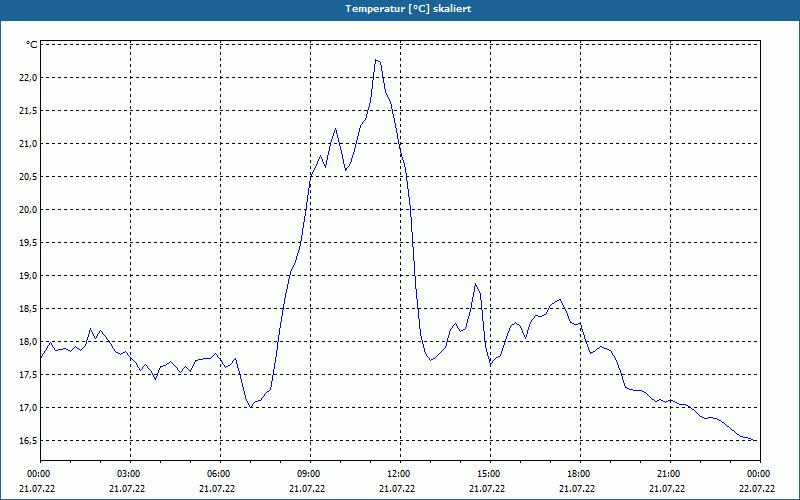Click the 'Temperatur [°C] skaliert' title
This screenshot has width=800, height=500.
tap(408, 9)
